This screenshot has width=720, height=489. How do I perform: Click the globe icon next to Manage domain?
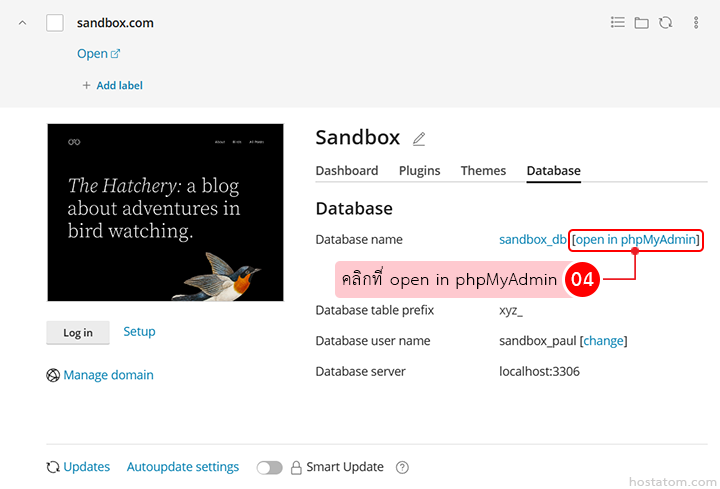click(x=53, y=375)
